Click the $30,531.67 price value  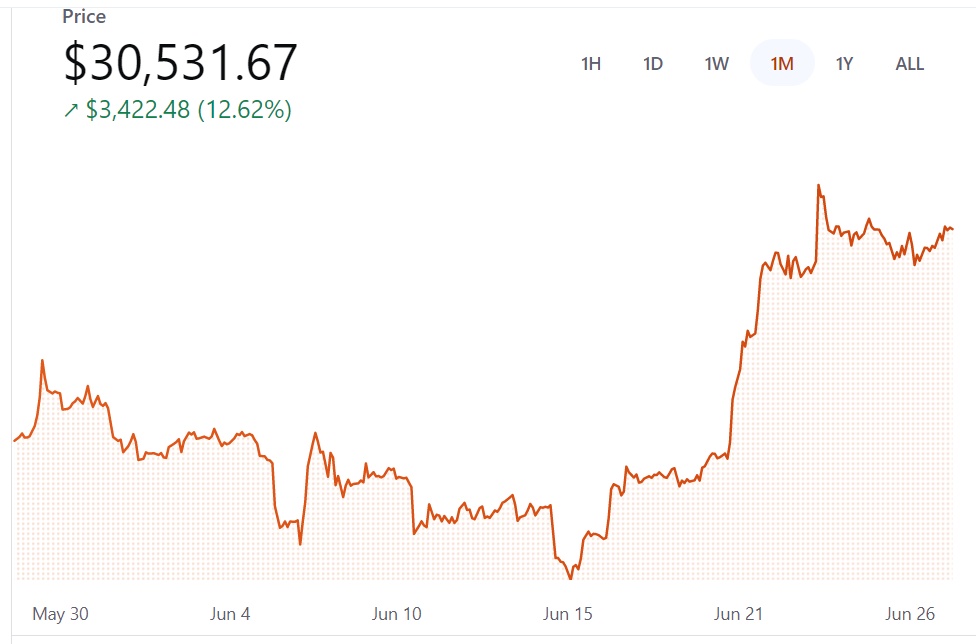point(181,63)
